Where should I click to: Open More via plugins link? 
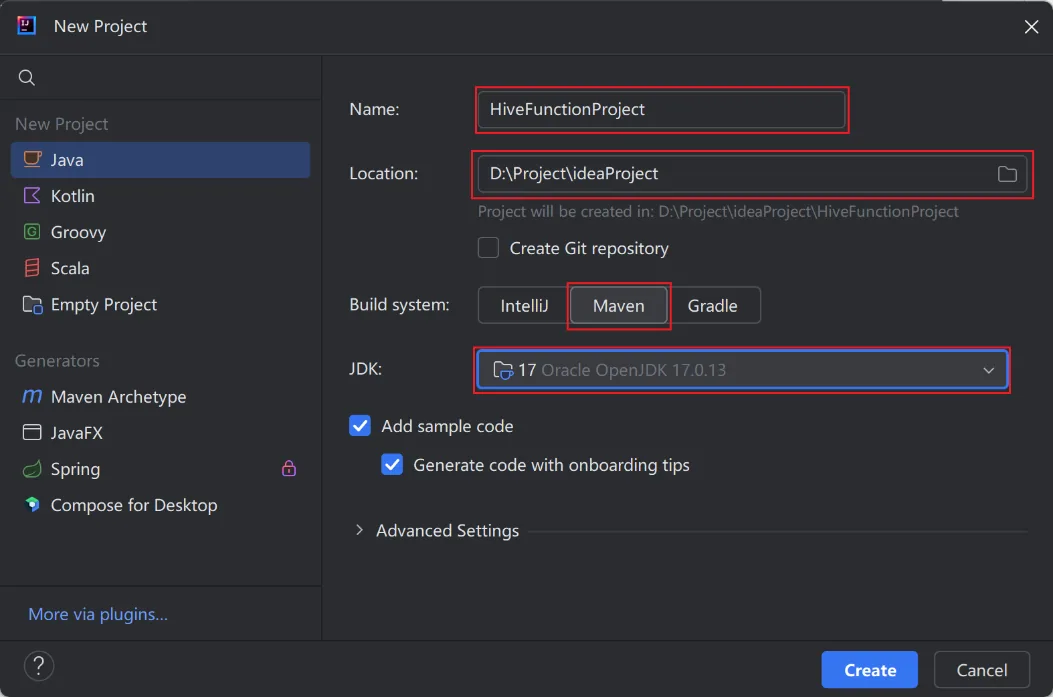pyautogui.click(x=98, y=614)
